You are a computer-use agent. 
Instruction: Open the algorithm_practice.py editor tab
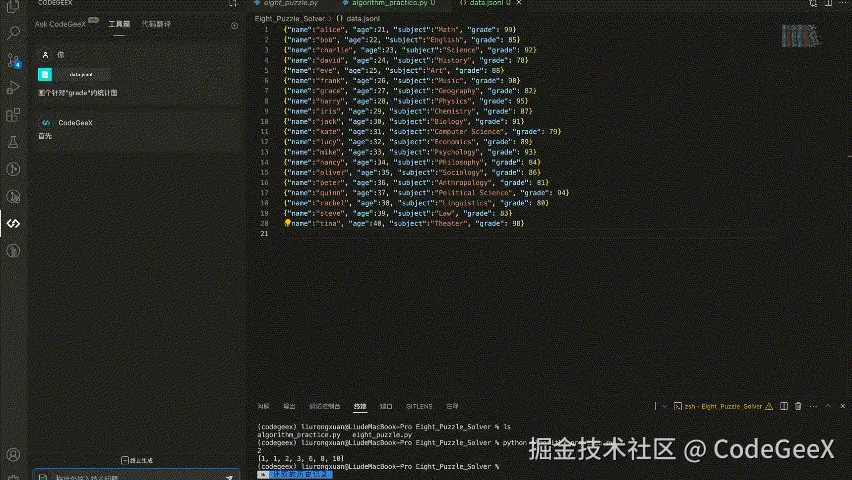click(x=389, y=3)
